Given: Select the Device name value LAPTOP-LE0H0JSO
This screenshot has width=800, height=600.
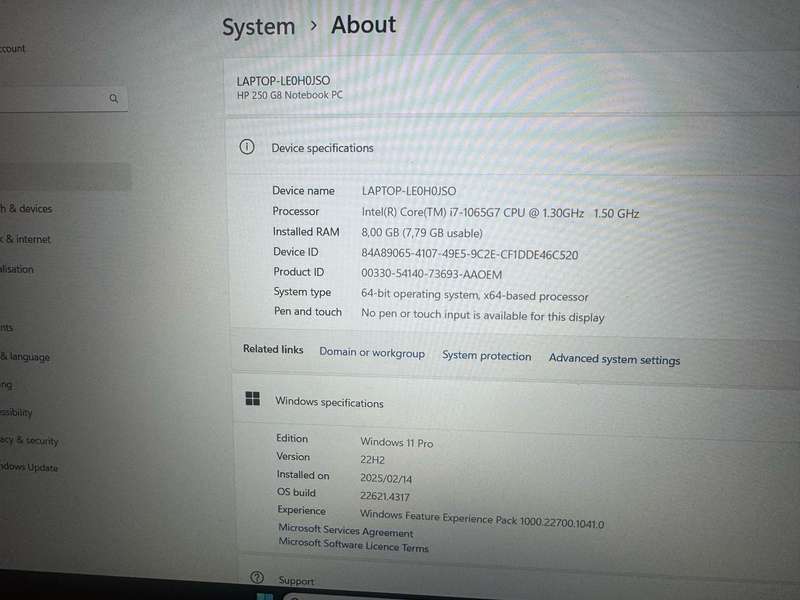Looking at the screenshot, I should pyautogui.click(x=409, y=191).
